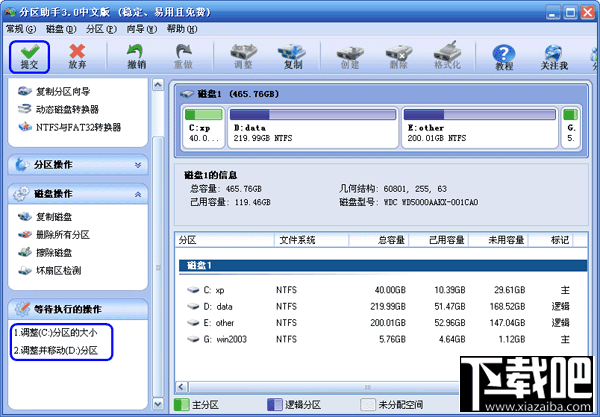Click the 51.47GB used capacity cell
Screen dimensions: 600x417
pos(450,306)
